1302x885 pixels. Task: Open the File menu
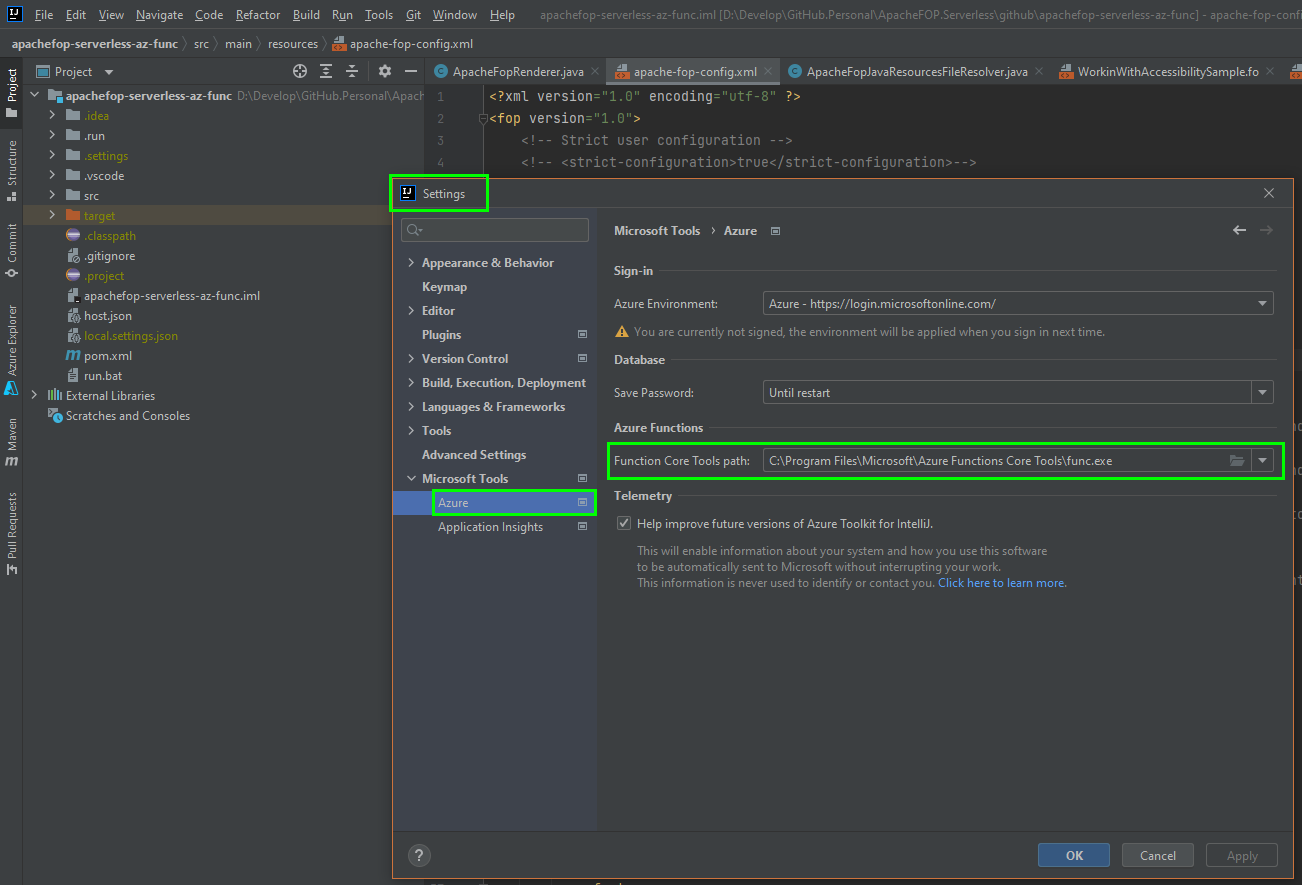pos(44,15)
